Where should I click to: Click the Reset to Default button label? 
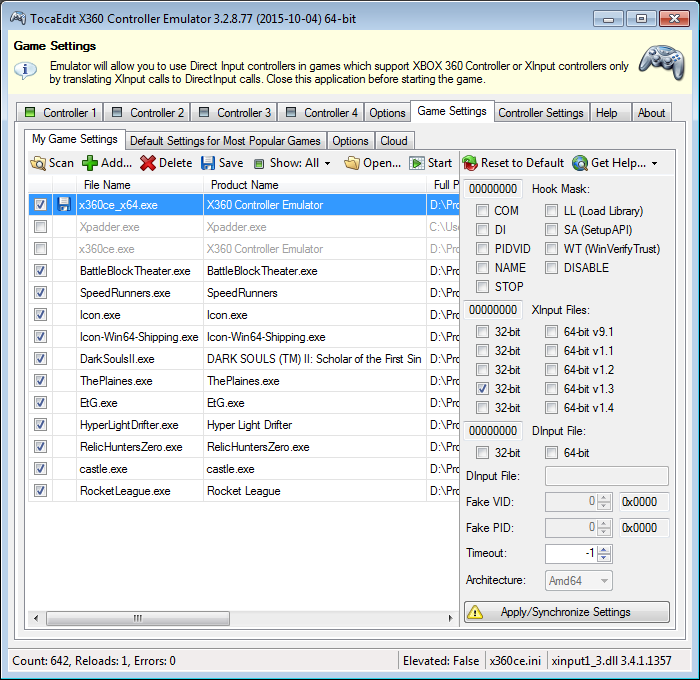(522, 163)
